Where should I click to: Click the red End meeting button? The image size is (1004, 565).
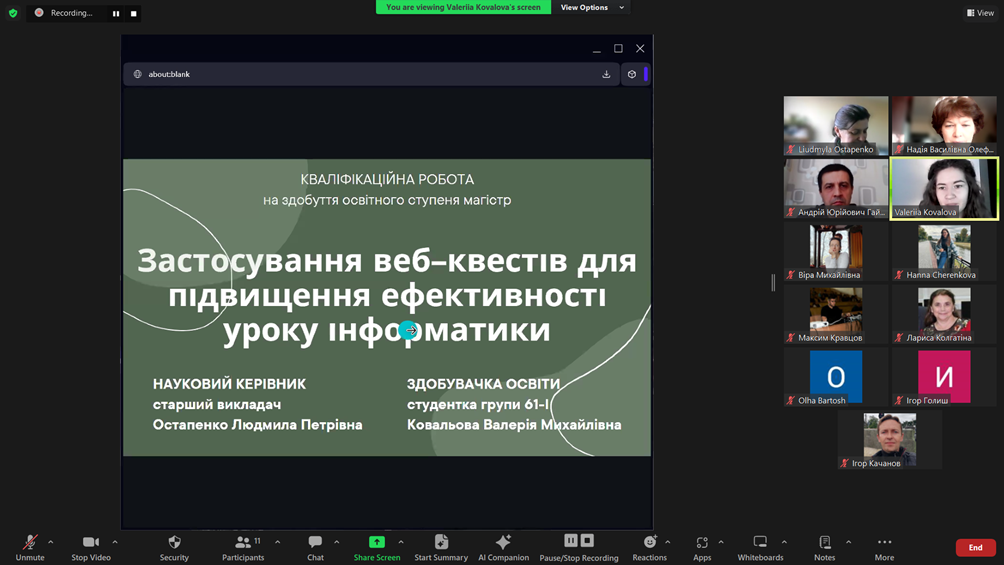(975, 548)
